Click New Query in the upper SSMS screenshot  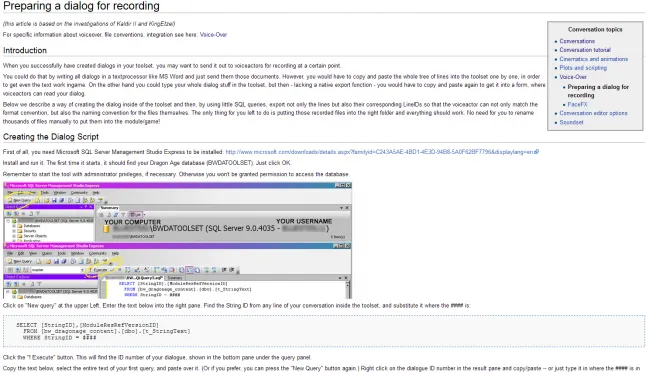click(x=20, y=200)
